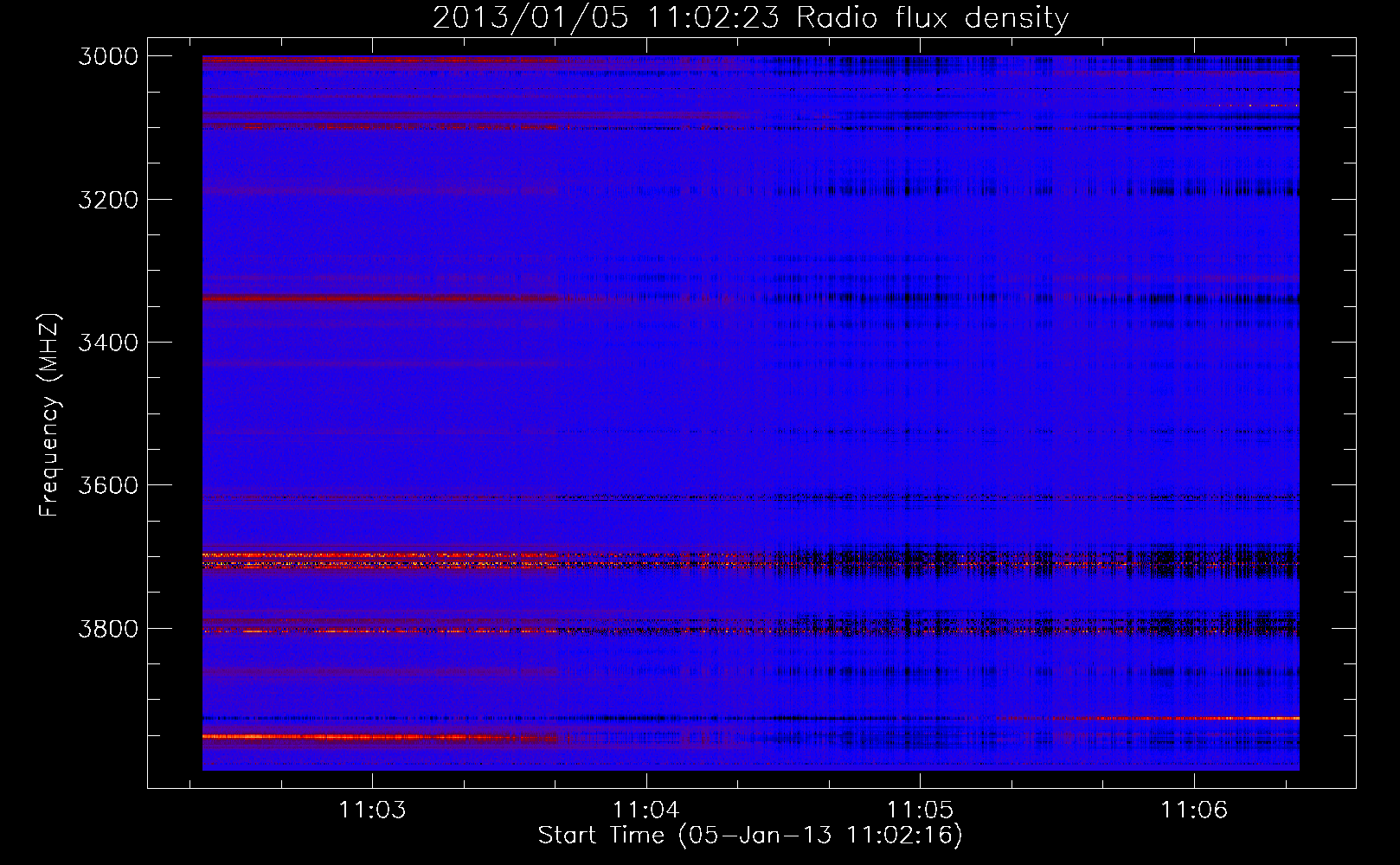The height and width of the screenshot is (865, 1400).
Task: Click the 3600 frequency tick label
Action: click(108, 485)
